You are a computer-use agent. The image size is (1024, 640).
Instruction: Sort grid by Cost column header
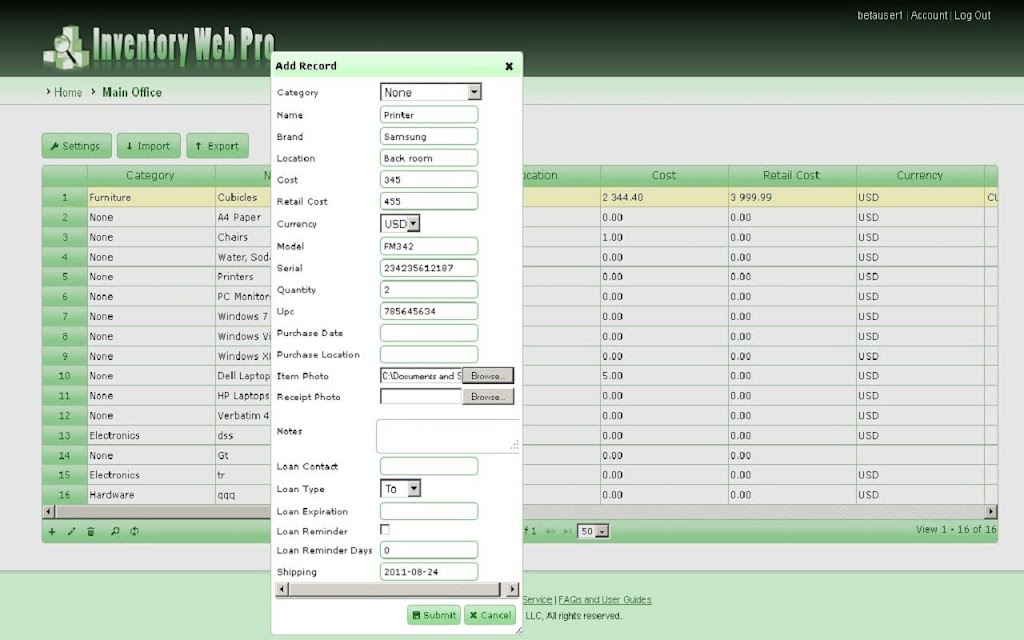click(664, 175)
